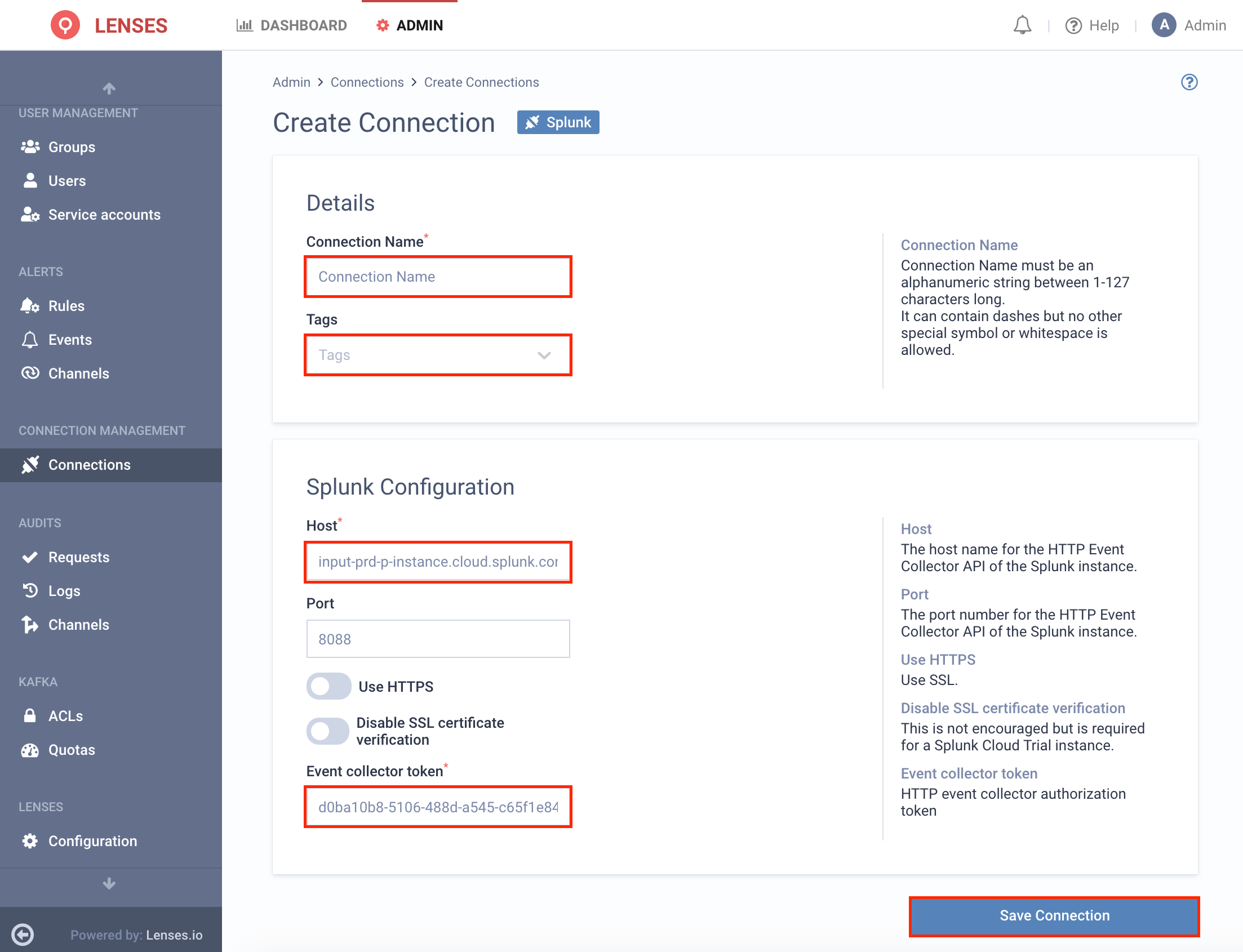1243x952 pixels.
Task: Click the Splunk badge plug icon
Action: click(532, 122)
